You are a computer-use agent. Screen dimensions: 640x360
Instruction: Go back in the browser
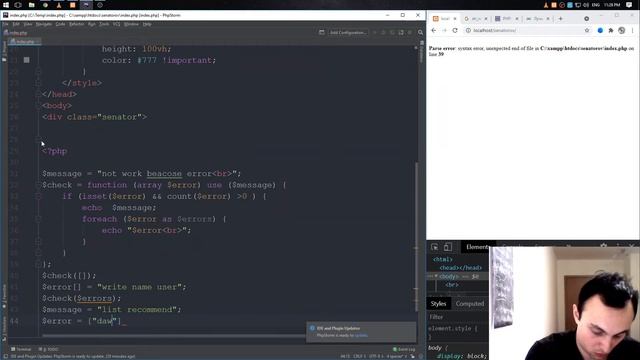pos(433,30)
